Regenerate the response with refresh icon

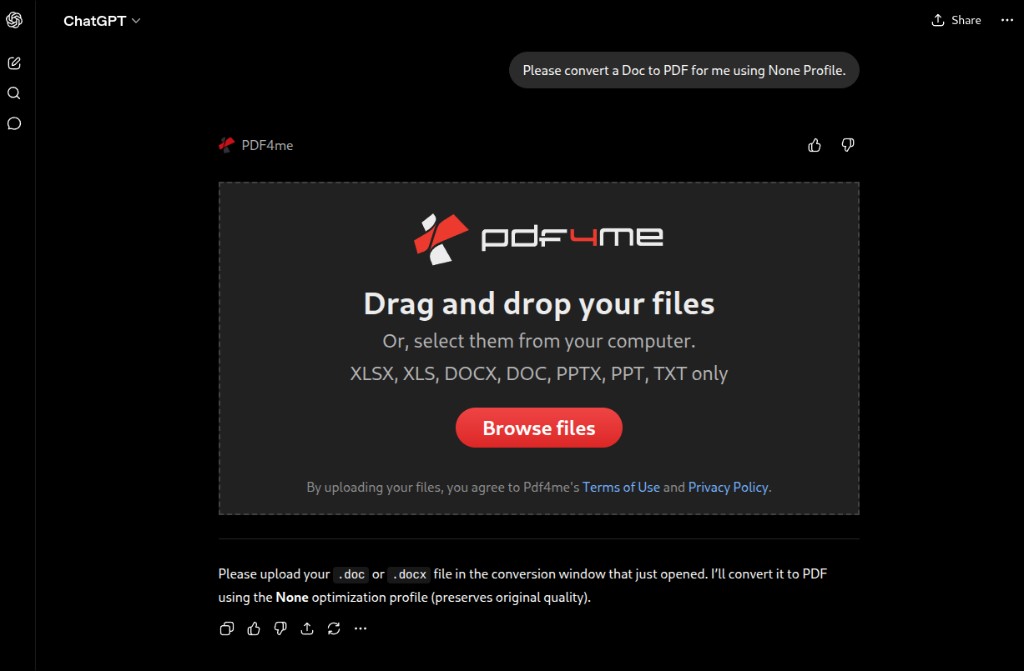click(x=334, y=629)
